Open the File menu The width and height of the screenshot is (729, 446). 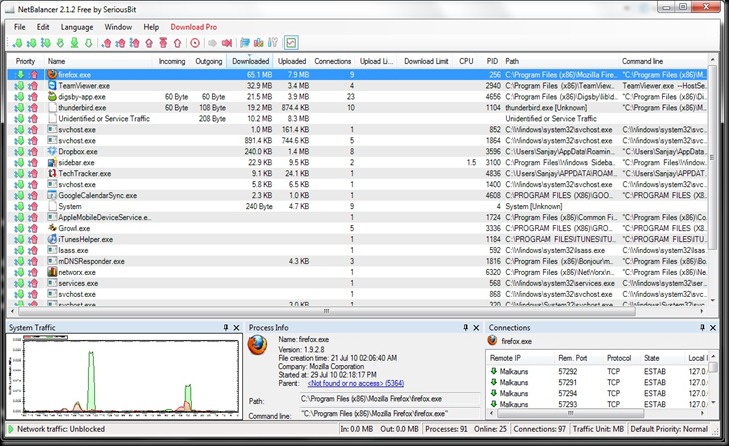coord(19,26)
